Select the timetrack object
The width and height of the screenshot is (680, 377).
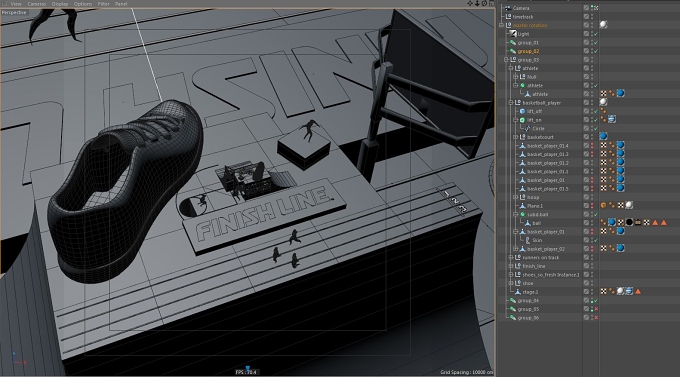pos(523,16)
